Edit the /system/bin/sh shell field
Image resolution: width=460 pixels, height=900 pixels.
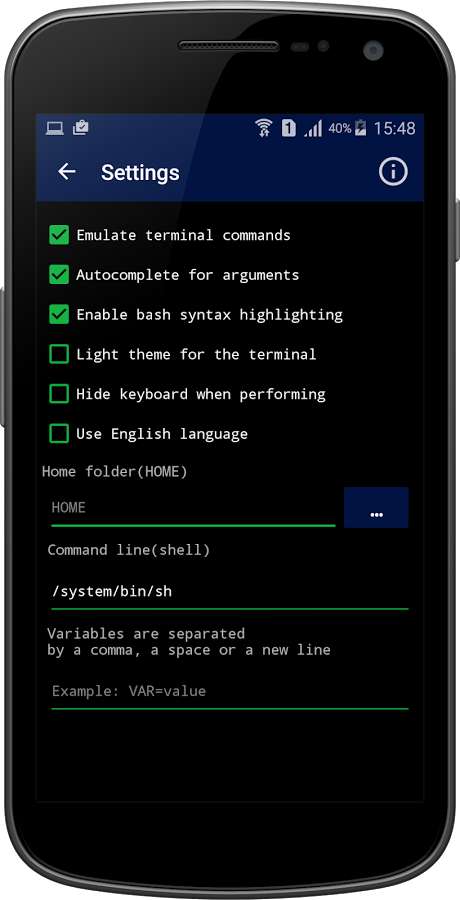230,592
